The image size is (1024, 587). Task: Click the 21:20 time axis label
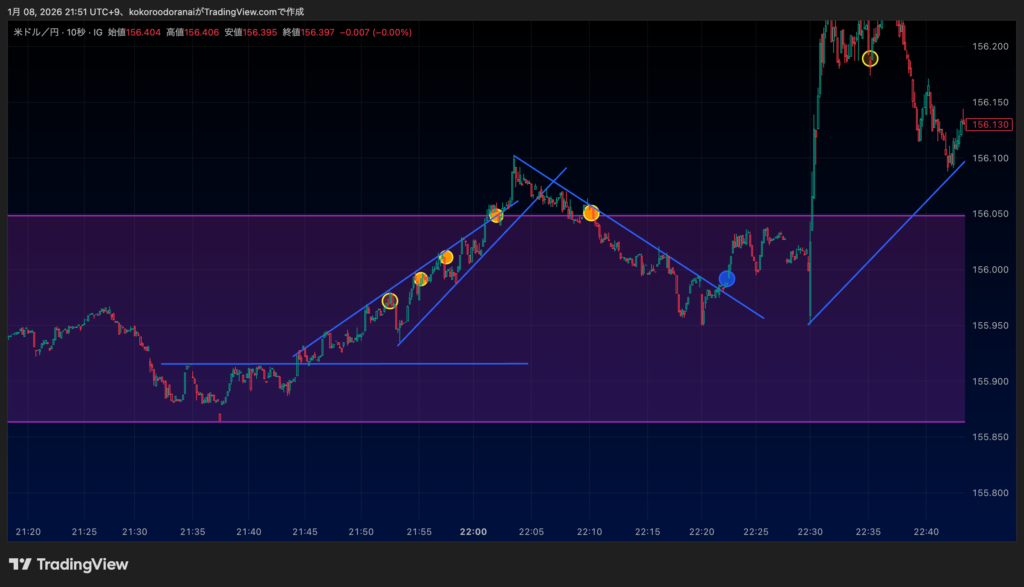(x=29, y=532)
